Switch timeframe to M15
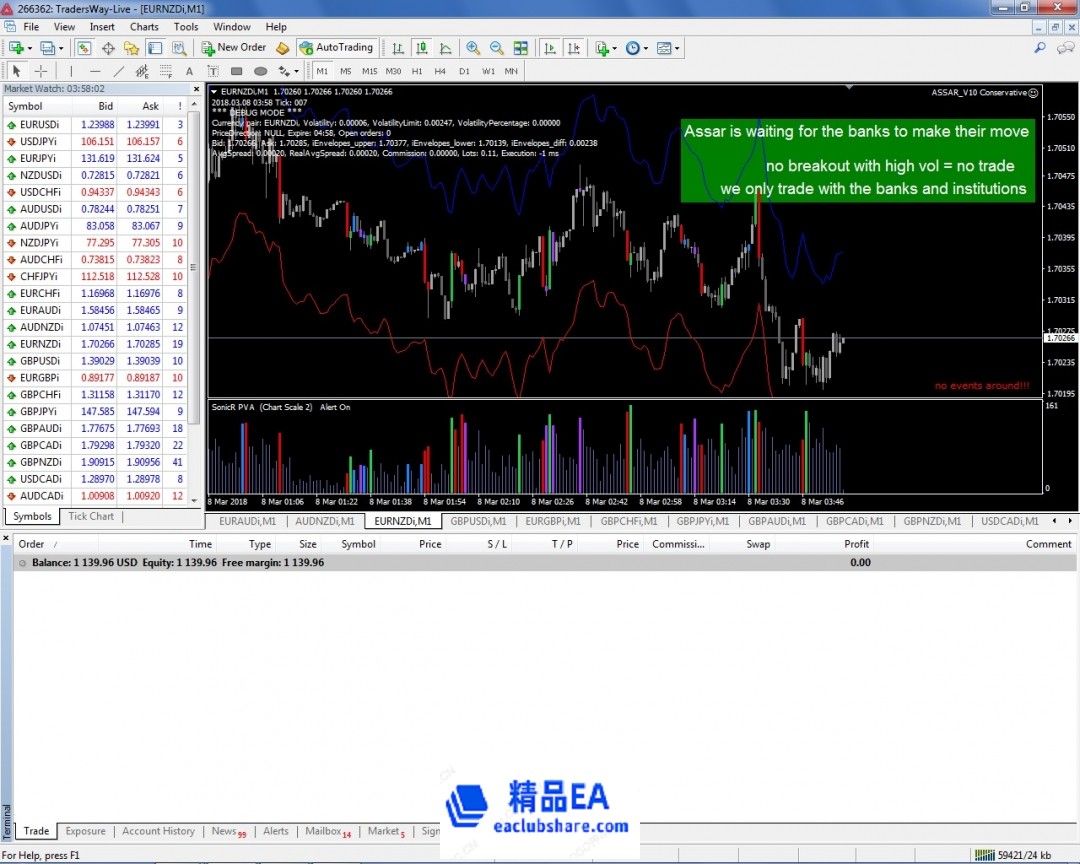Viewport: 1080px width, 864px height. coord(370,71)
